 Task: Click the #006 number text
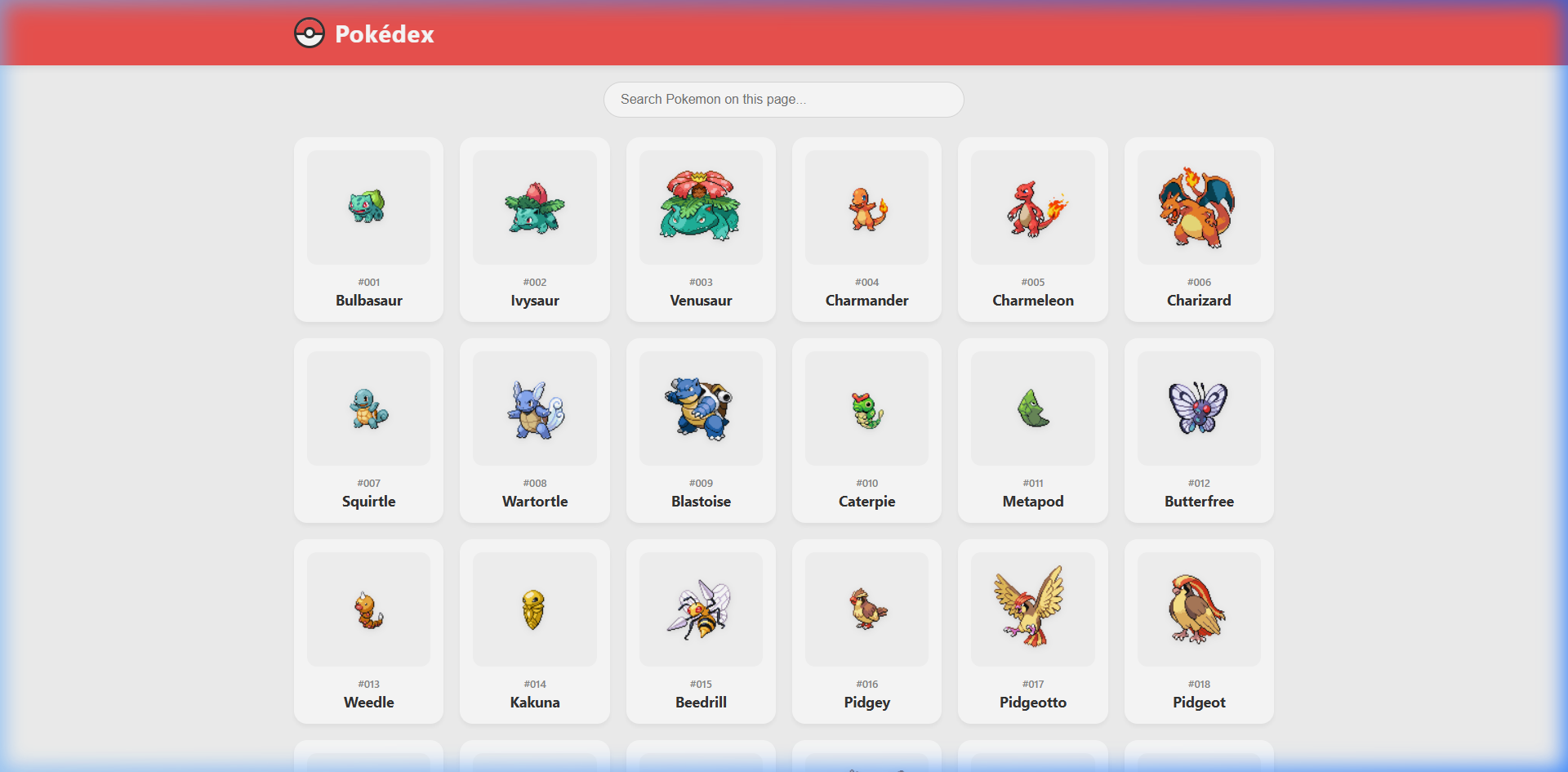click(1199, 283)
